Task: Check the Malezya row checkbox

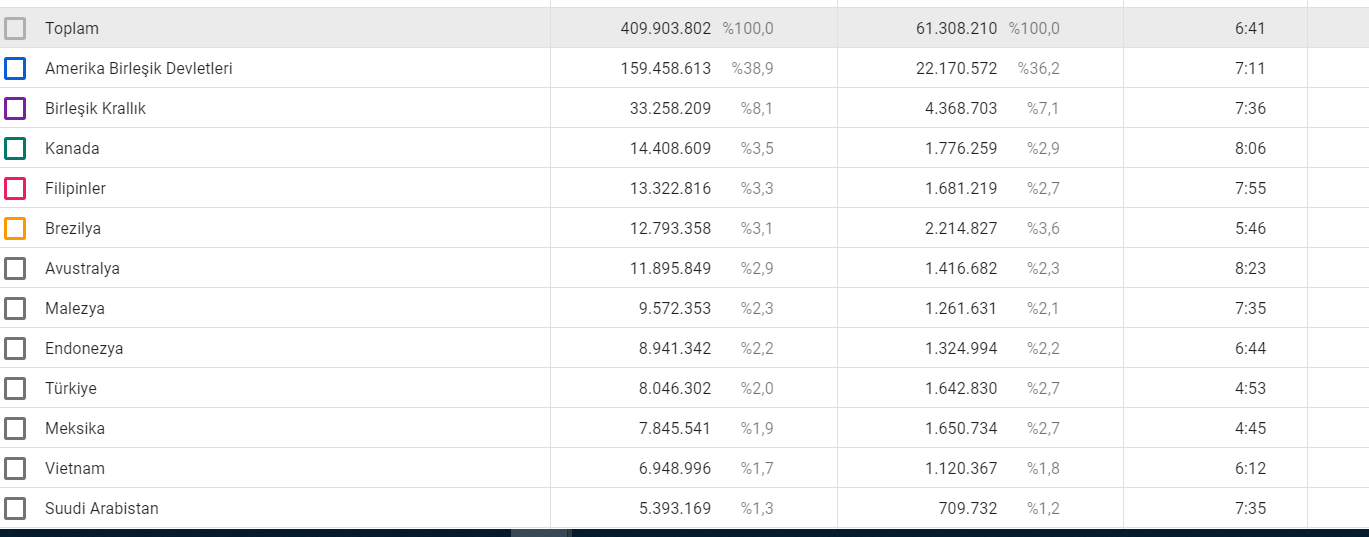Action: tap(15, 308)
